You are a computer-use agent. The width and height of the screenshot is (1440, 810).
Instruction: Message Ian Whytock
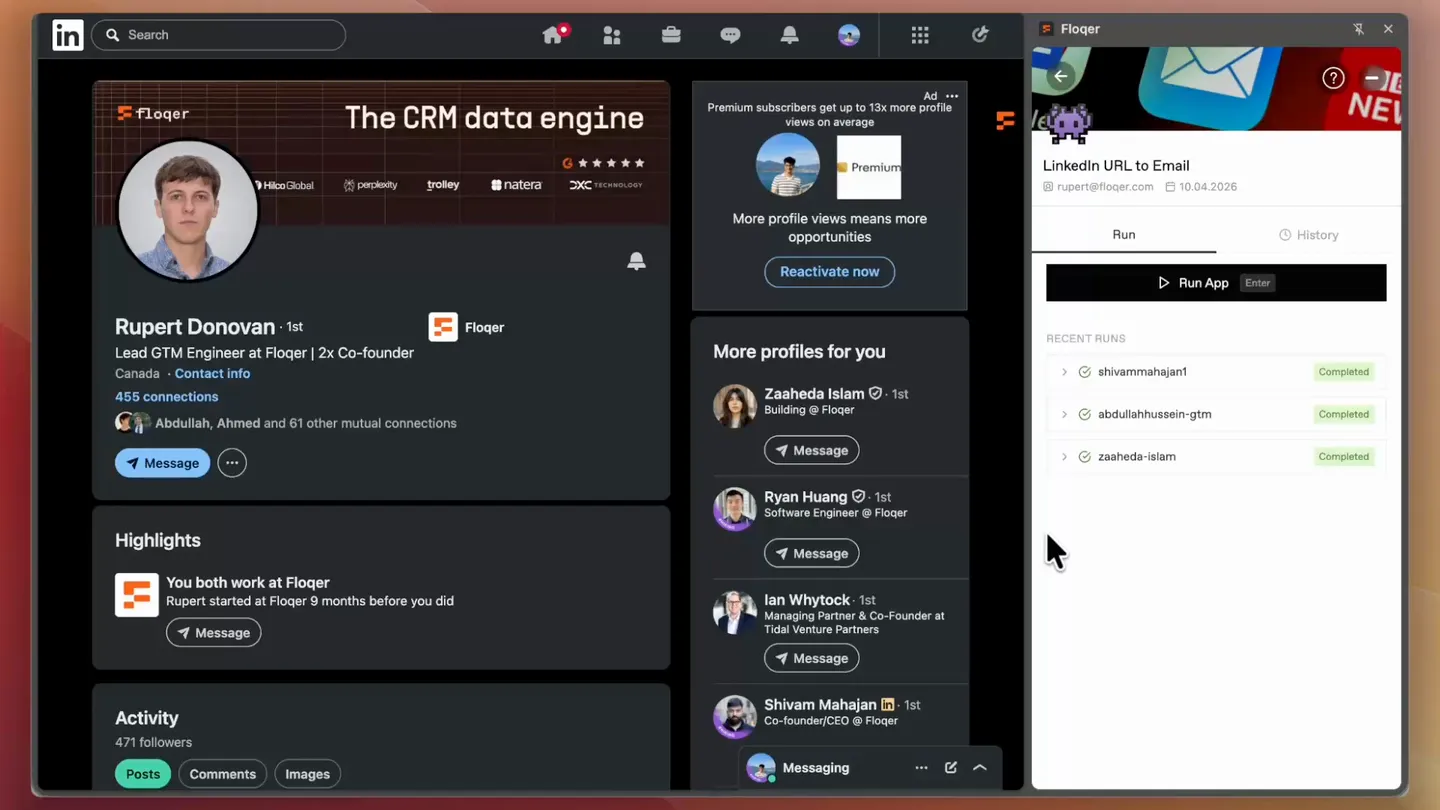(x=812, y=658)
